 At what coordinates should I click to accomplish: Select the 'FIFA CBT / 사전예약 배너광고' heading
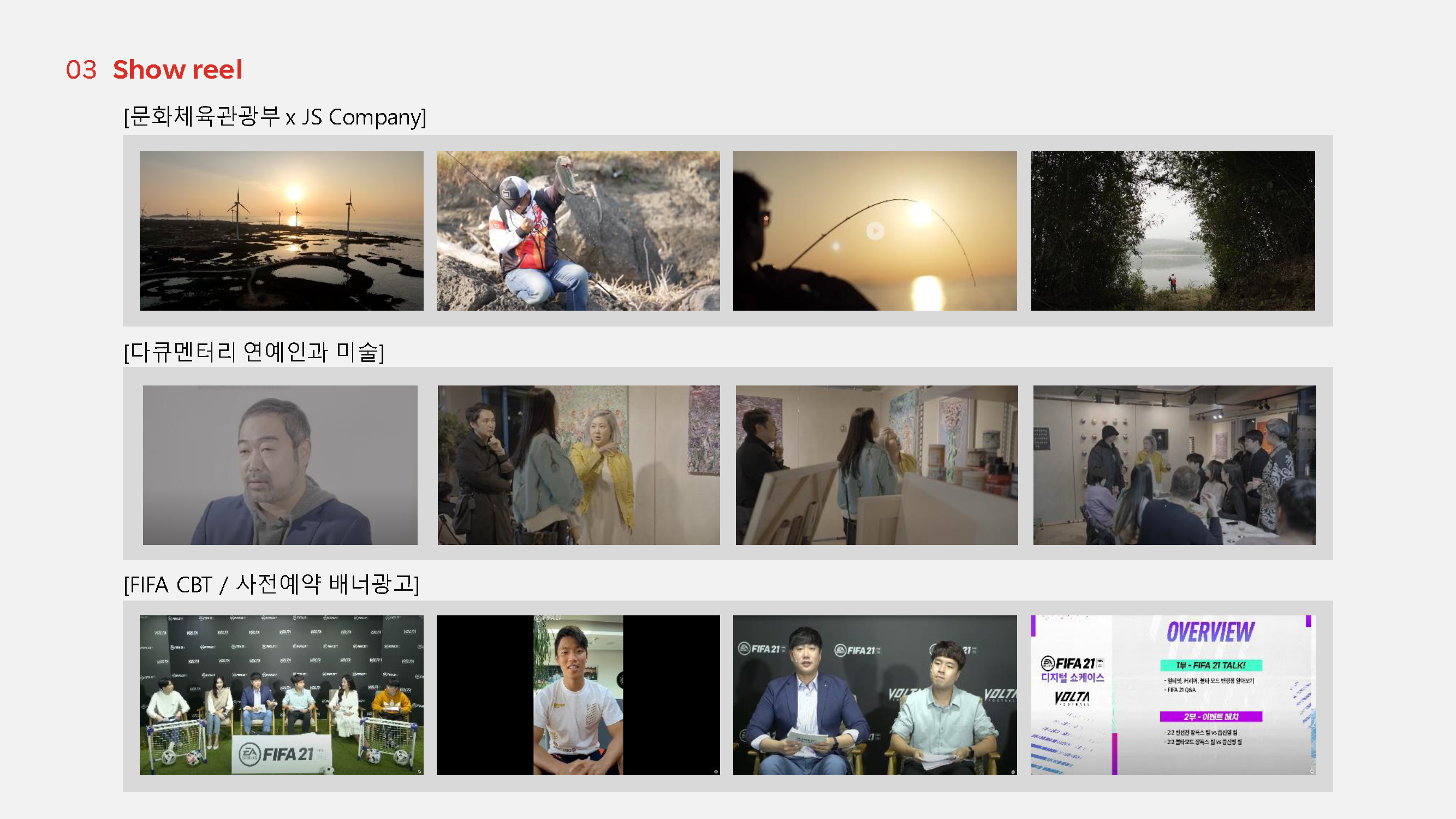tap(271, 584)
